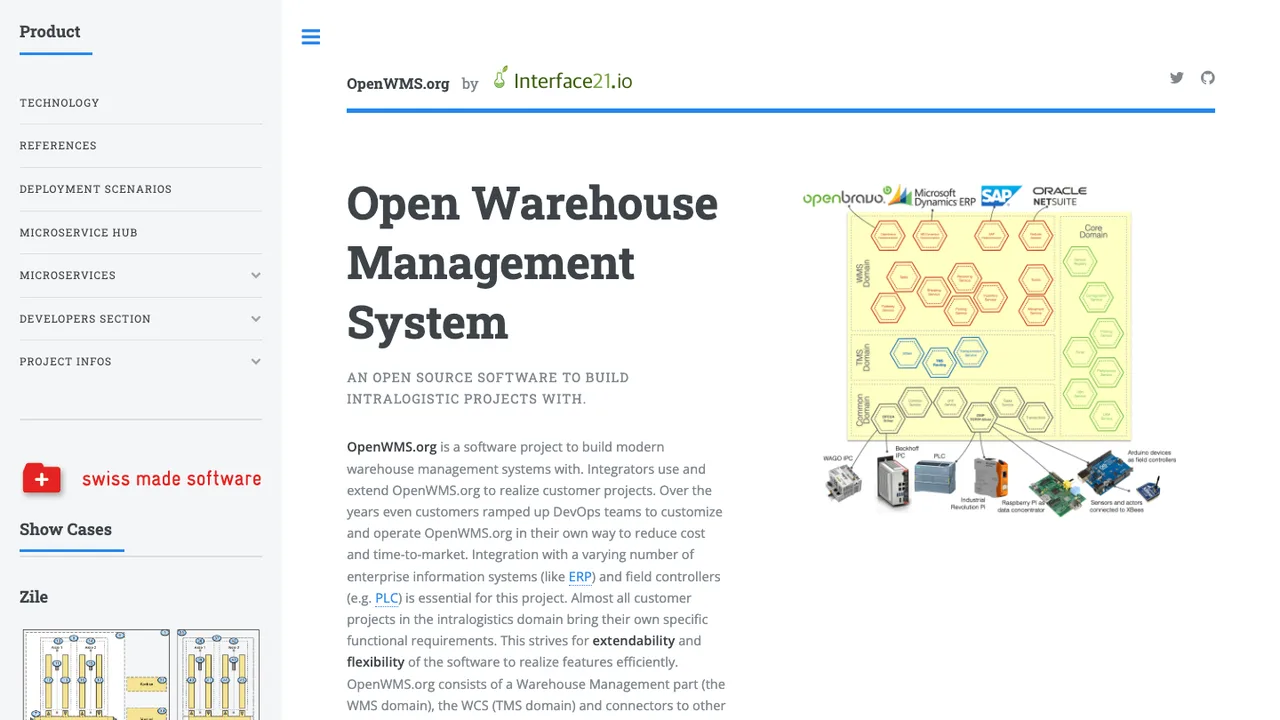
Task: Open the GitHub icon link
Action: click(1208, 78)
